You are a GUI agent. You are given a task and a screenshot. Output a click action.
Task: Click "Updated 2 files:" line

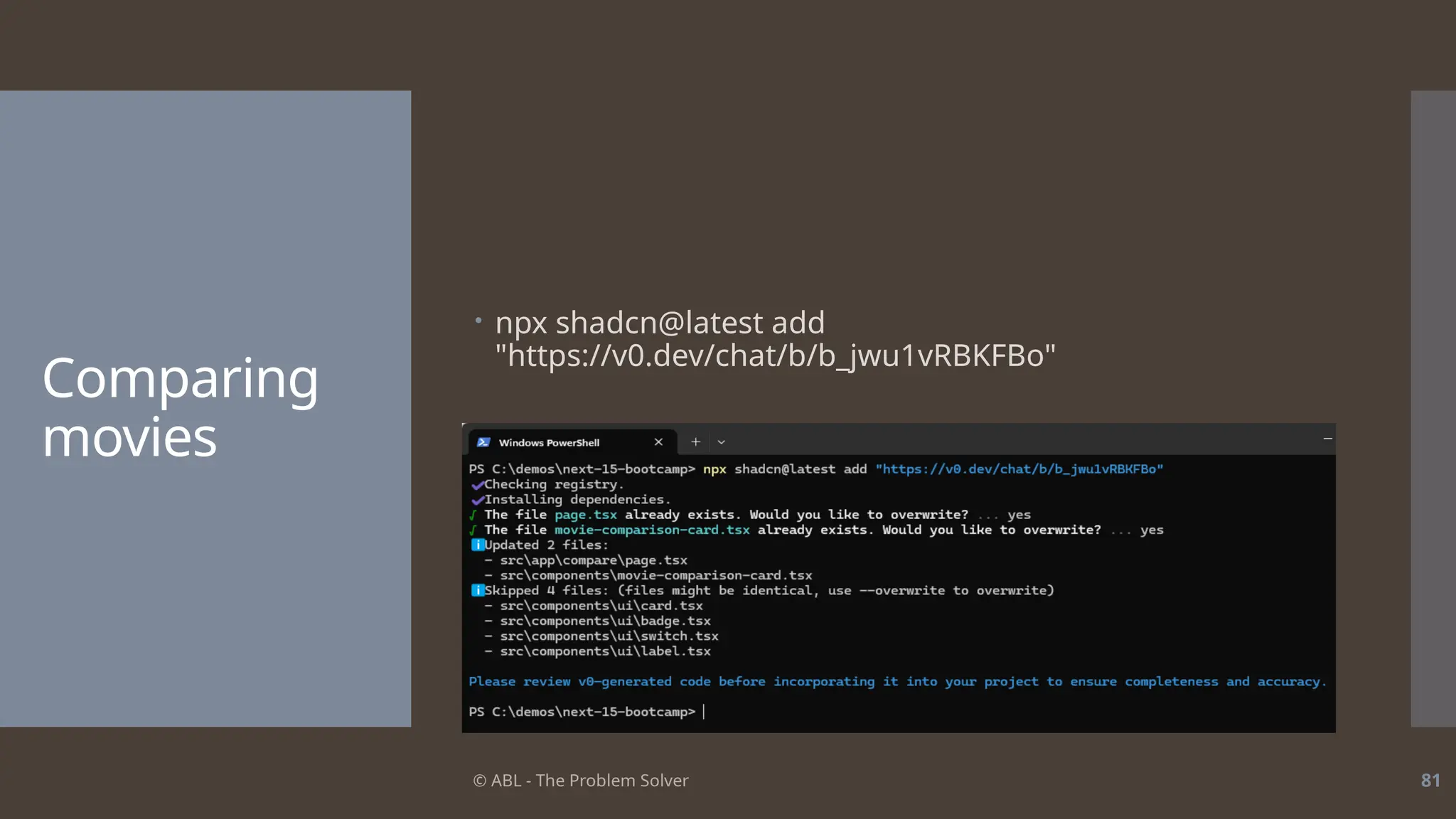coord(546,545)
